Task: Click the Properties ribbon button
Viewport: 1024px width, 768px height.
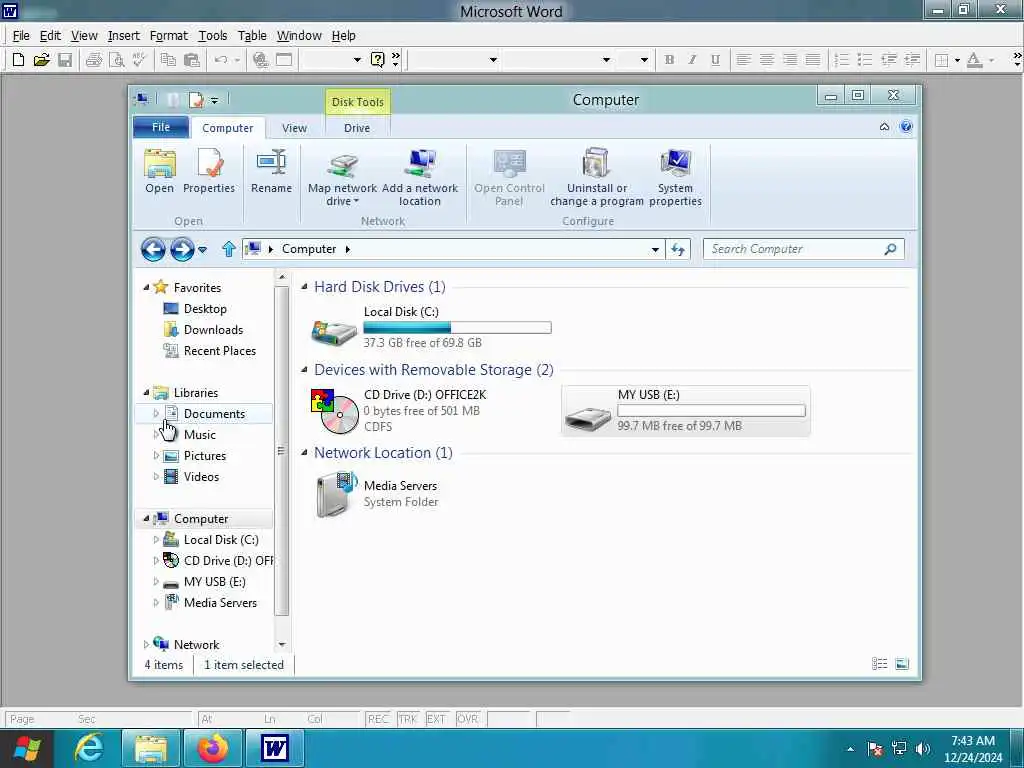Action: tap(209, 171)
